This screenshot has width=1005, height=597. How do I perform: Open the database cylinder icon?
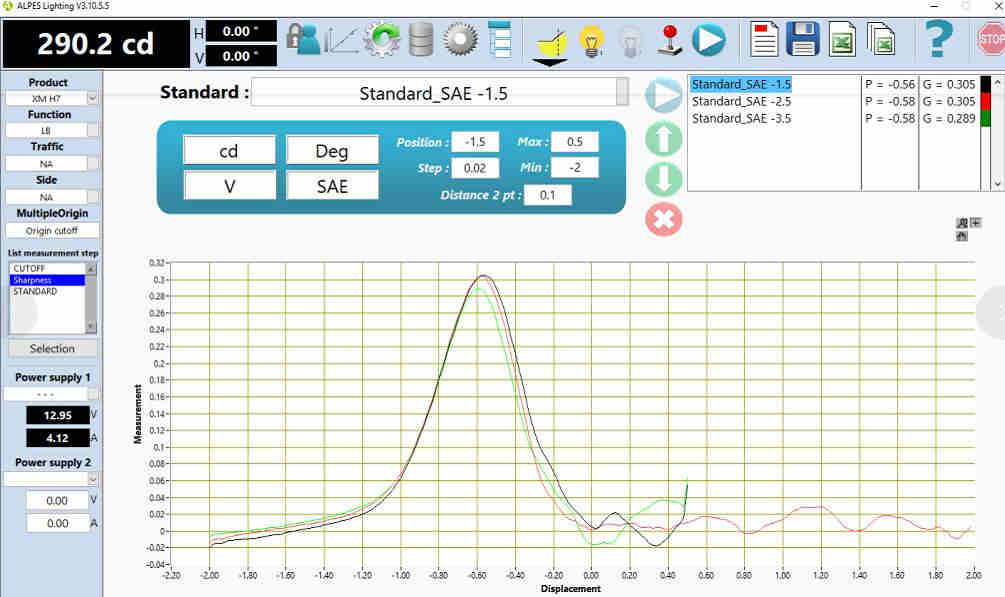pos(420,39)
